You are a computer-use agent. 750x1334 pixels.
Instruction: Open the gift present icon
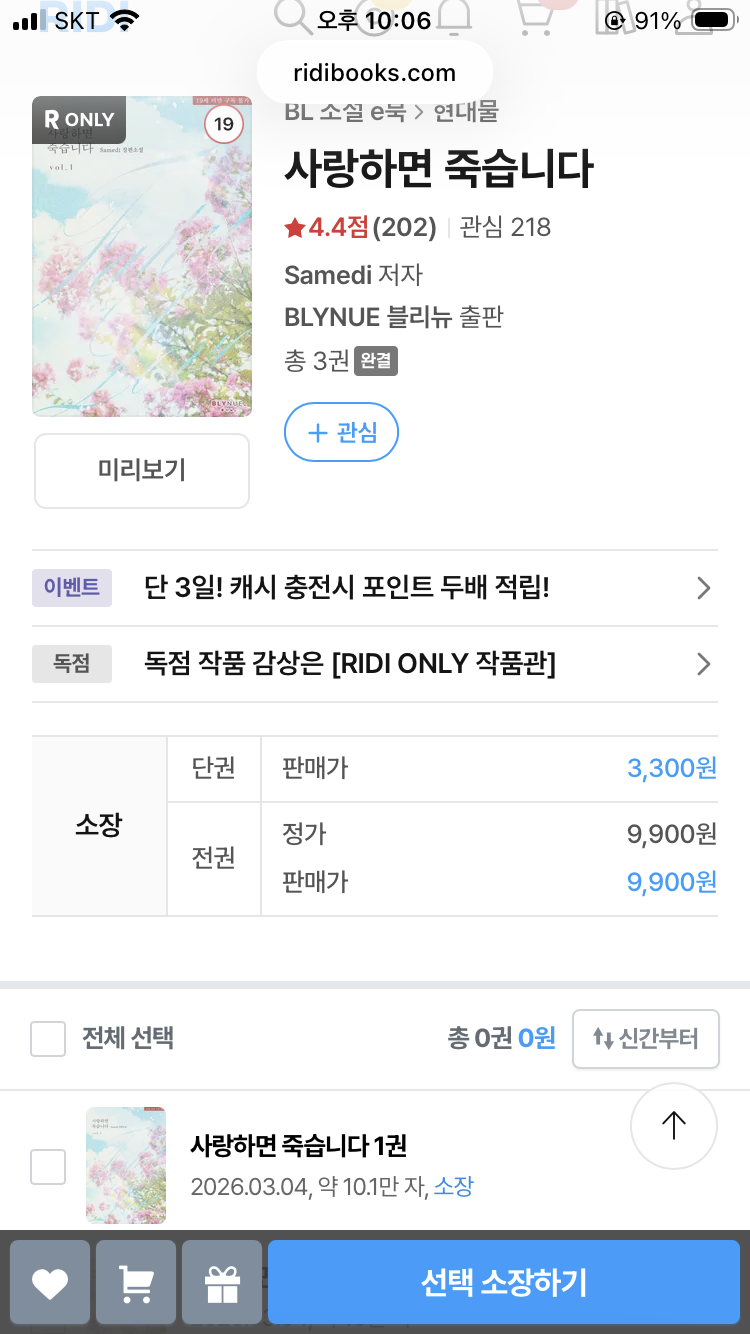(222, 1282)
